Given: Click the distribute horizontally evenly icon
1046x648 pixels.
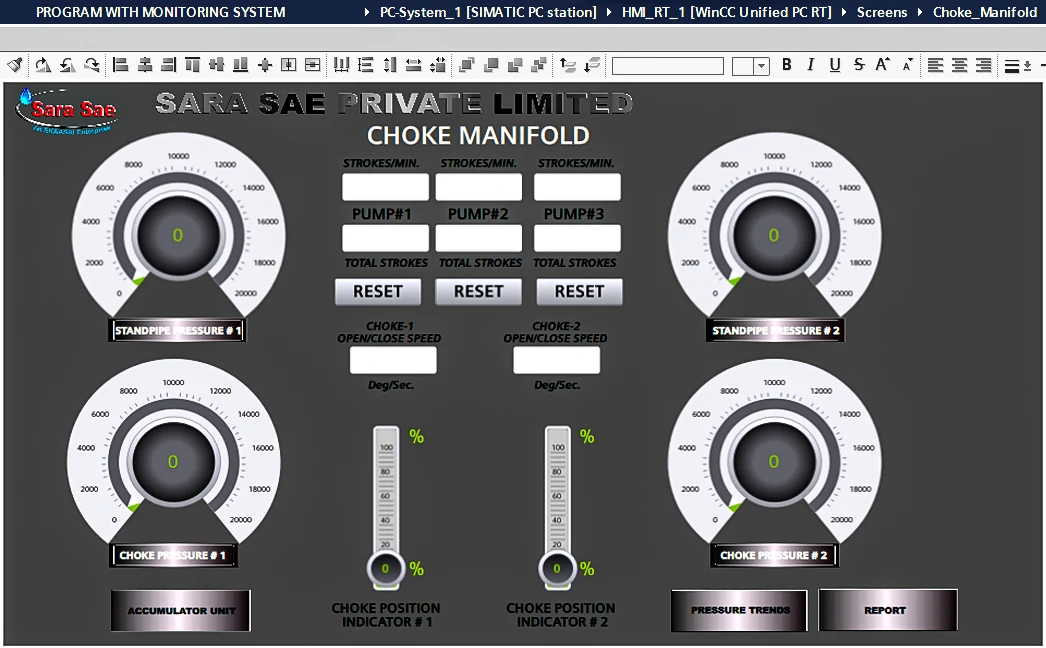Looking at the screenshot, I should point(341,65).
